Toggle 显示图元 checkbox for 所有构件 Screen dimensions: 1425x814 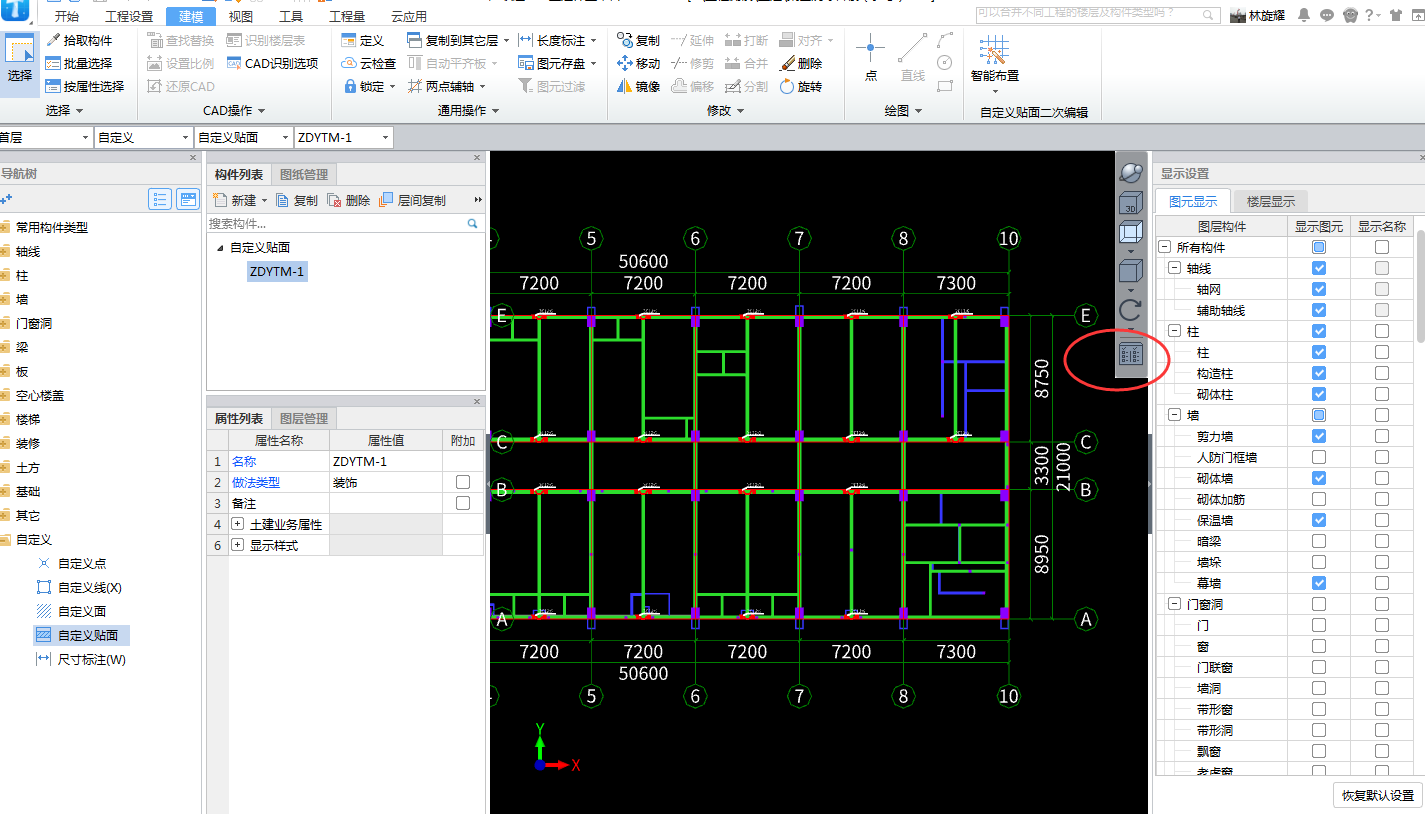click(1319, 247)
